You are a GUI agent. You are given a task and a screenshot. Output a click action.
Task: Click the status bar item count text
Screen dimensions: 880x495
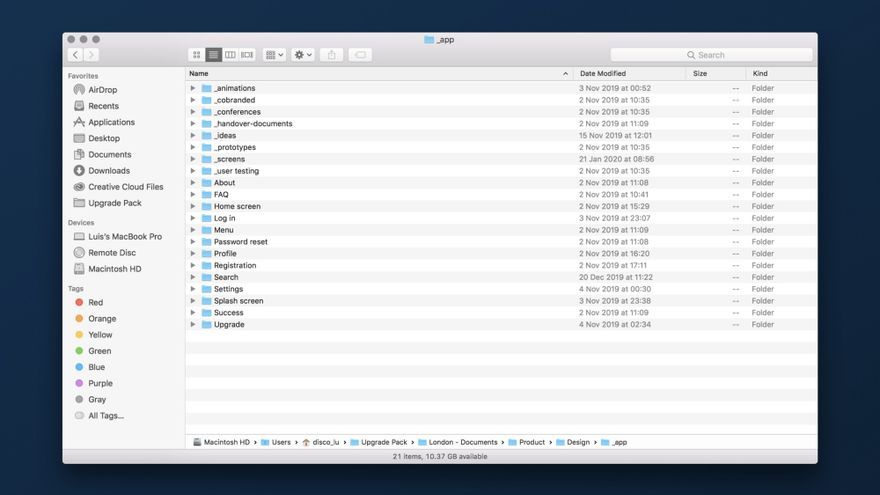coord(440,457)
